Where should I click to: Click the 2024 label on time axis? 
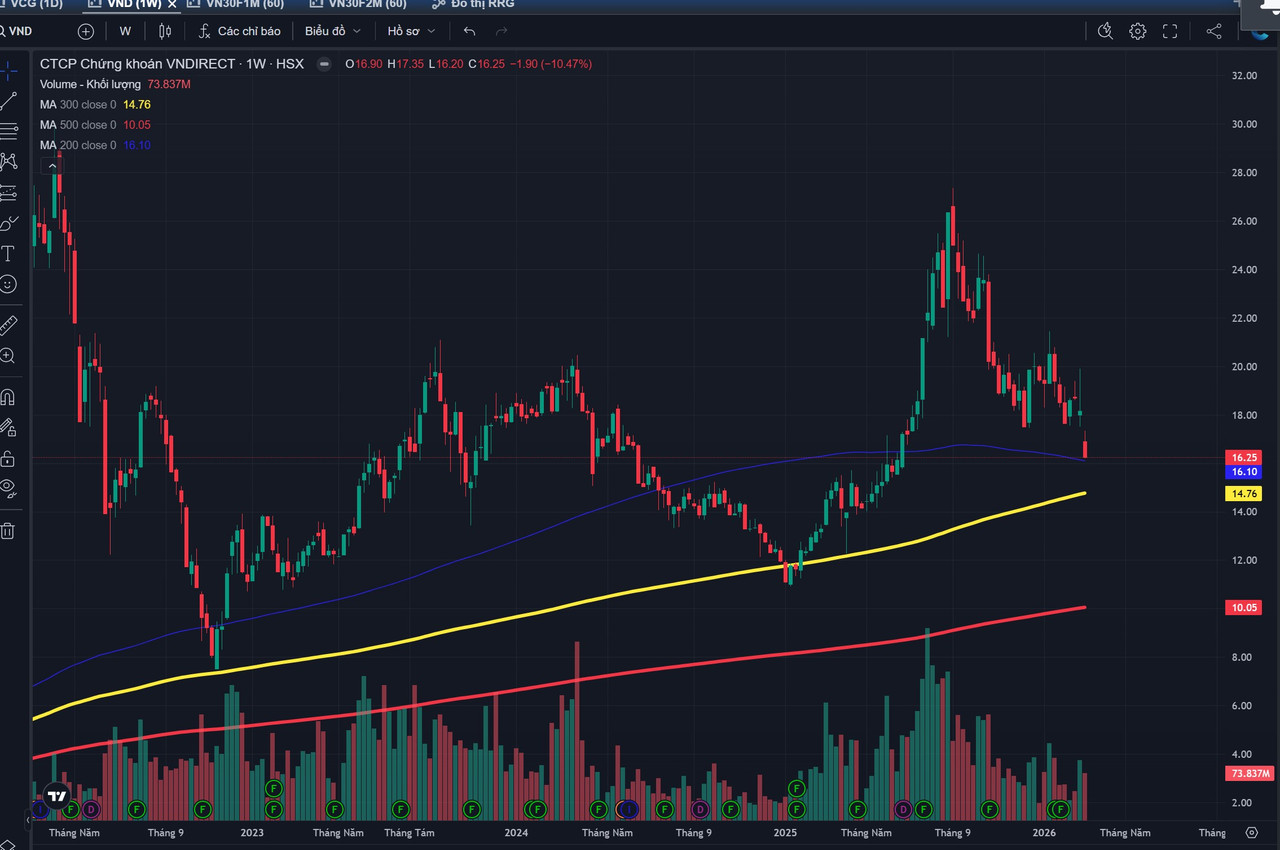516,832
